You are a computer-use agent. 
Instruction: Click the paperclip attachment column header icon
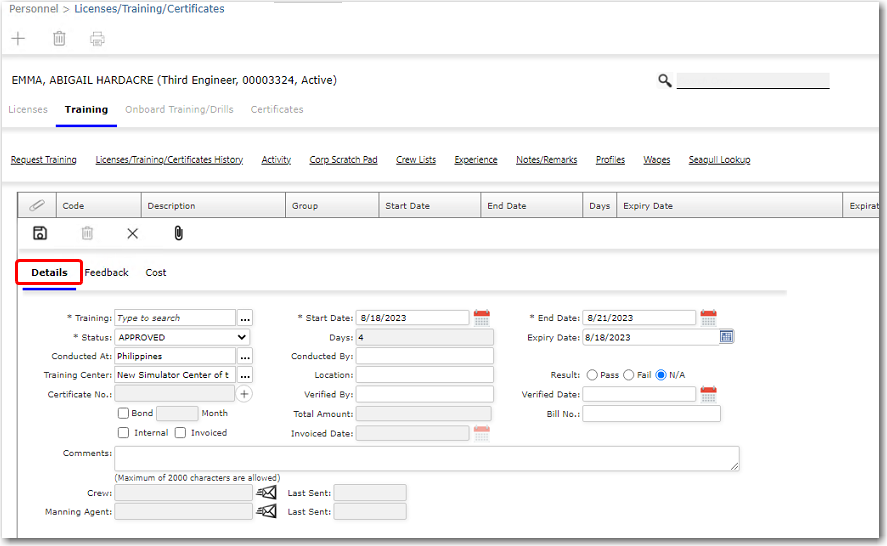[x=37, y=205]
